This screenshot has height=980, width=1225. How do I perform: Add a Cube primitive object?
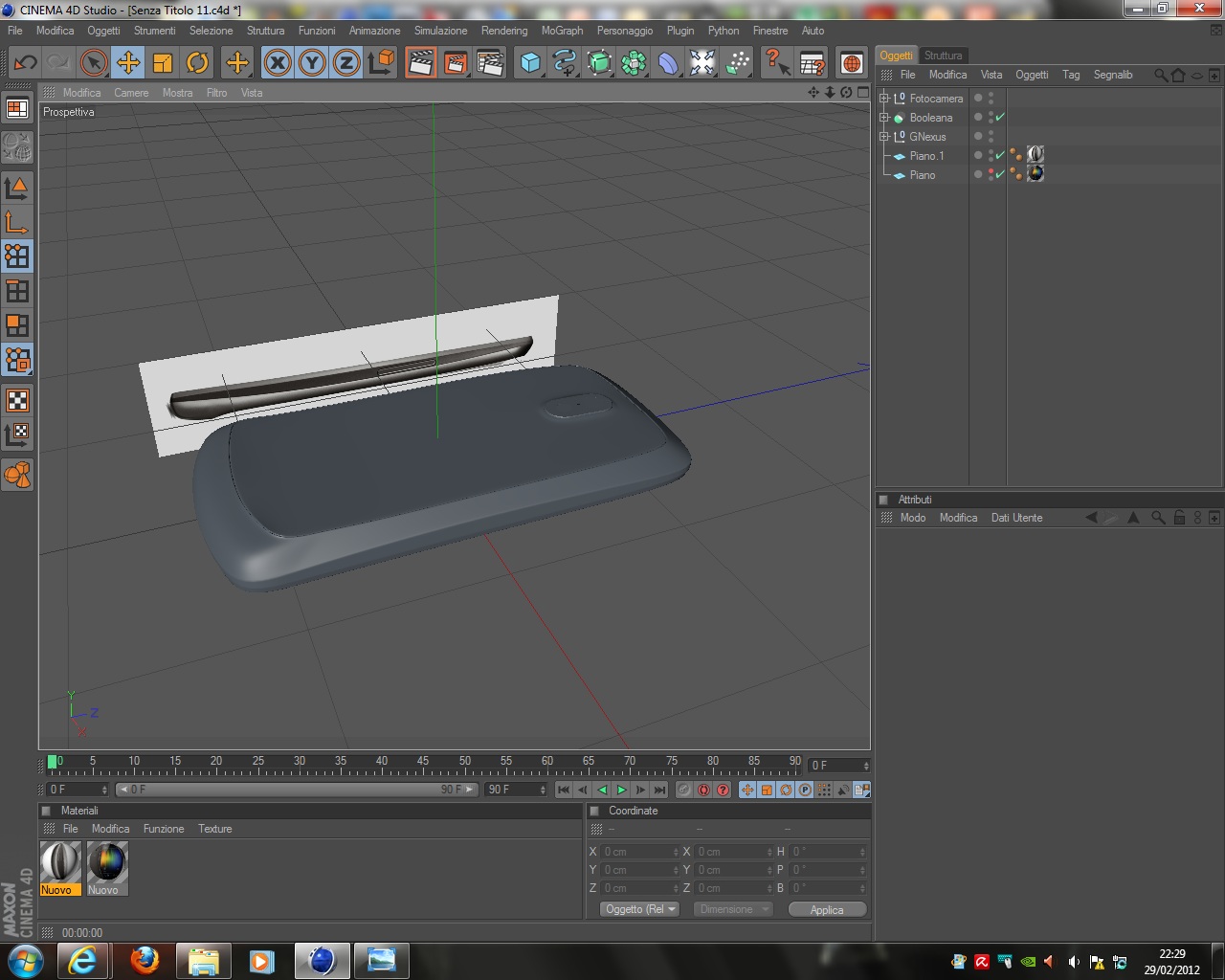(530, 63)
